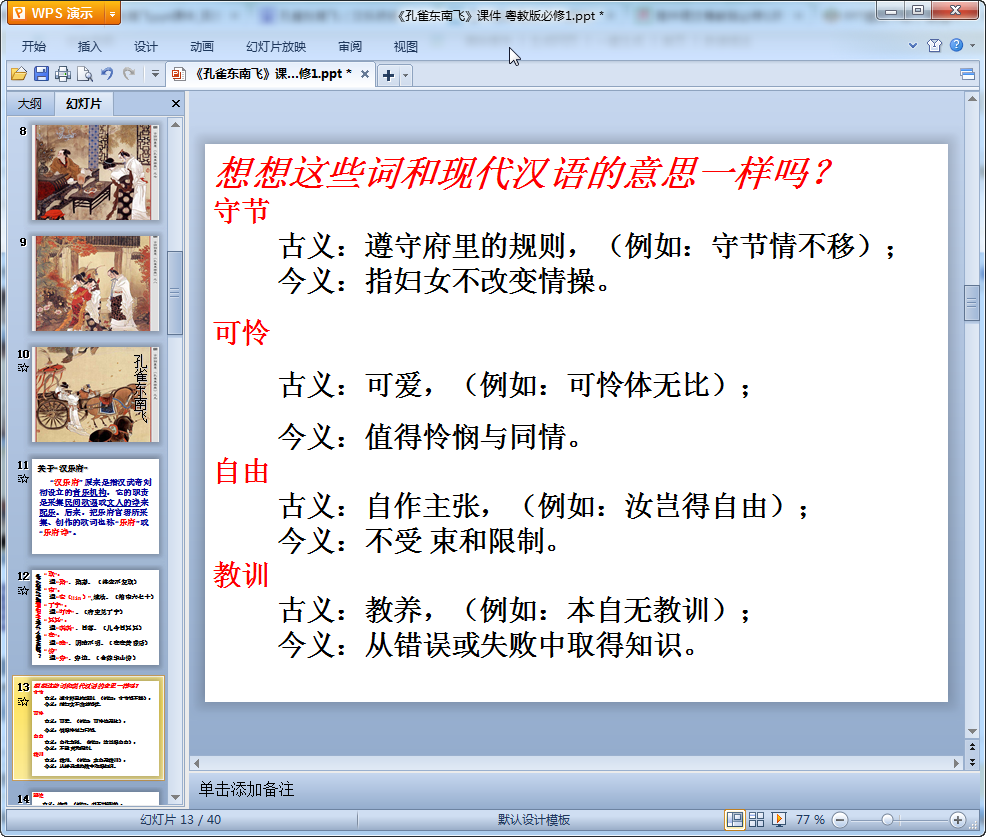The image size is (986, 837).
Task: Select slide 12 thumbnail
Action: point(96,618)
